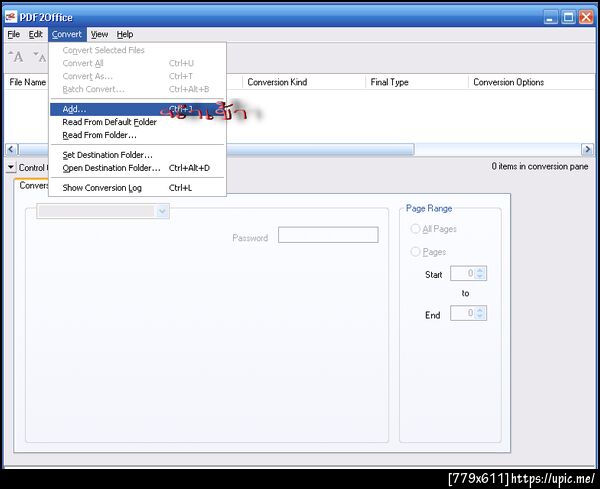Select the All Pages radio button

coord(415,229)
